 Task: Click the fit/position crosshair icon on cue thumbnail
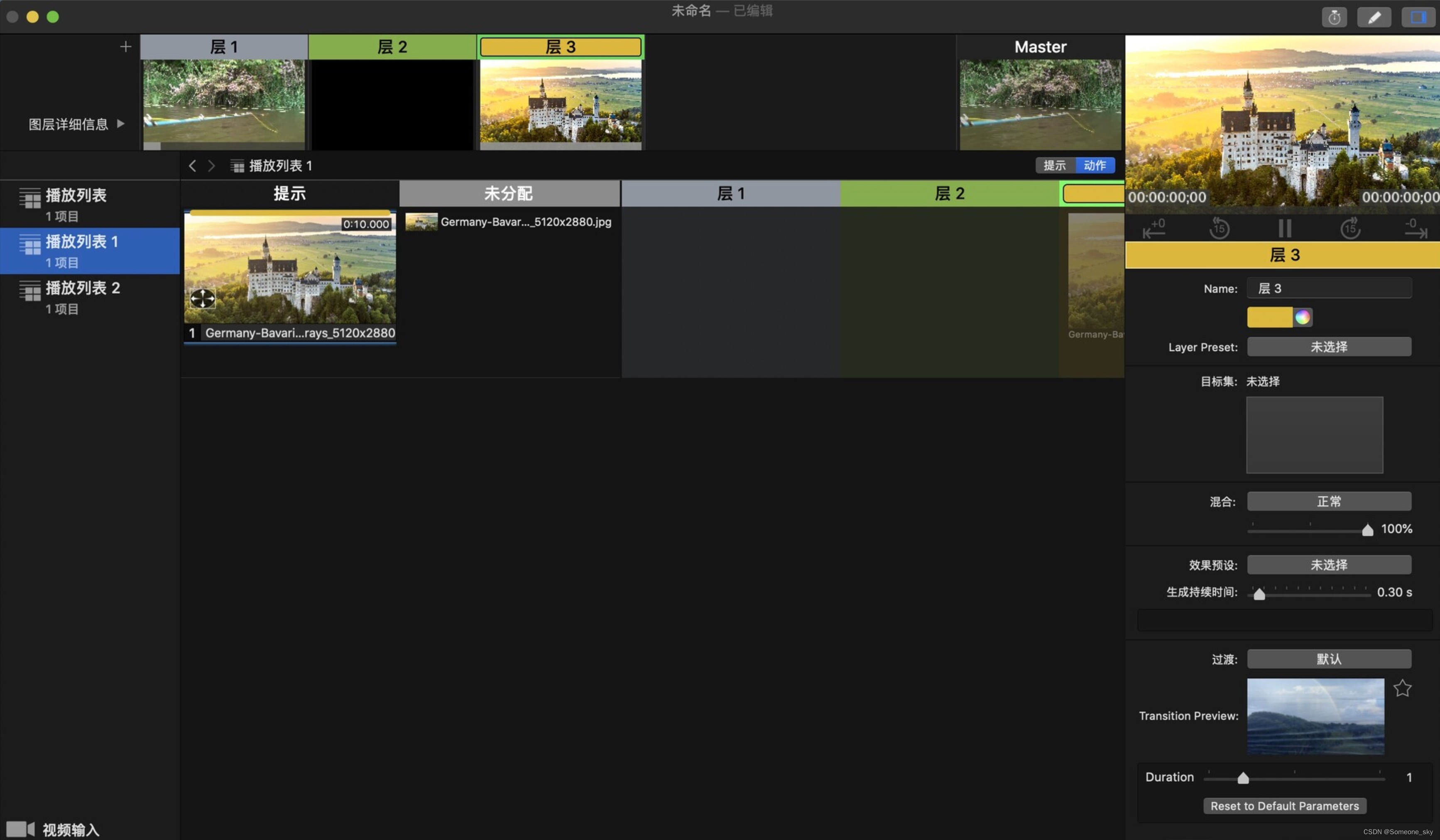click(202, 298)
